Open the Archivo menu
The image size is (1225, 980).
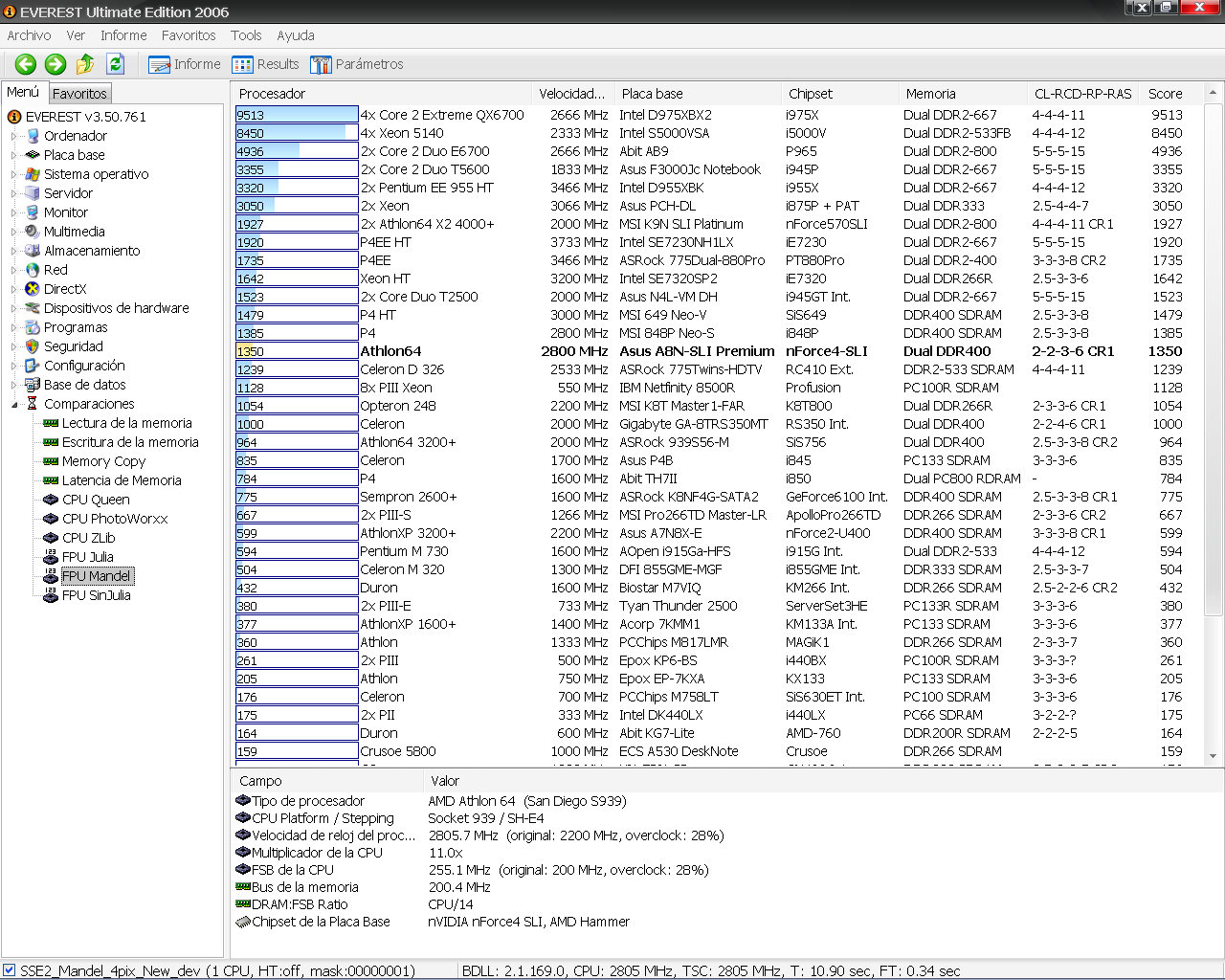click(x=30, y=35)
